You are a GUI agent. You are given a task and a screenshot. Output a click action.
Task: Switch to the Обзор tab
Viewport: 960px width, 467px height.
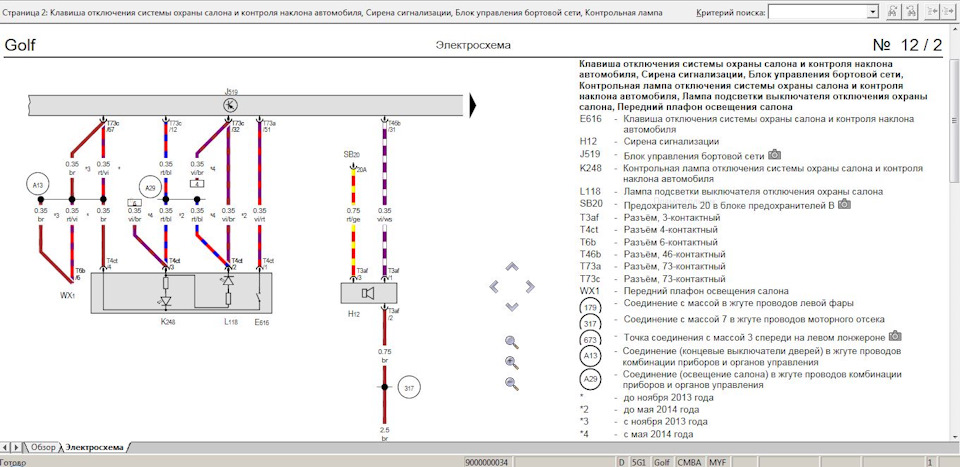(x=43, y=447)
